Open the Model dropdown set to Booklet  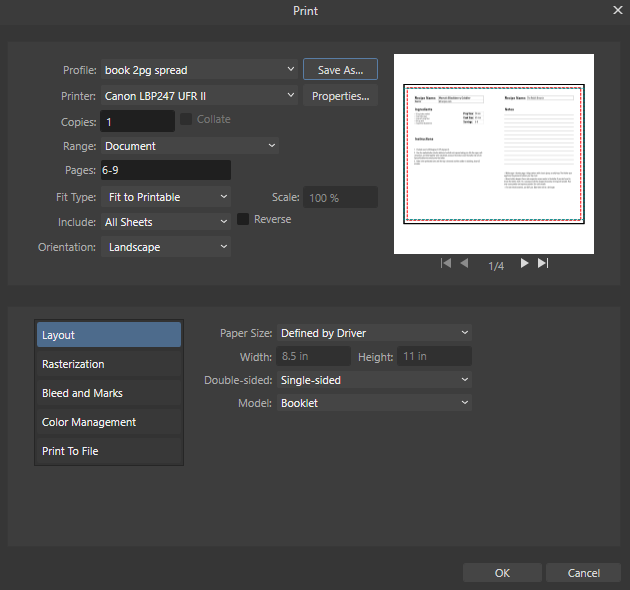point(374,403)
